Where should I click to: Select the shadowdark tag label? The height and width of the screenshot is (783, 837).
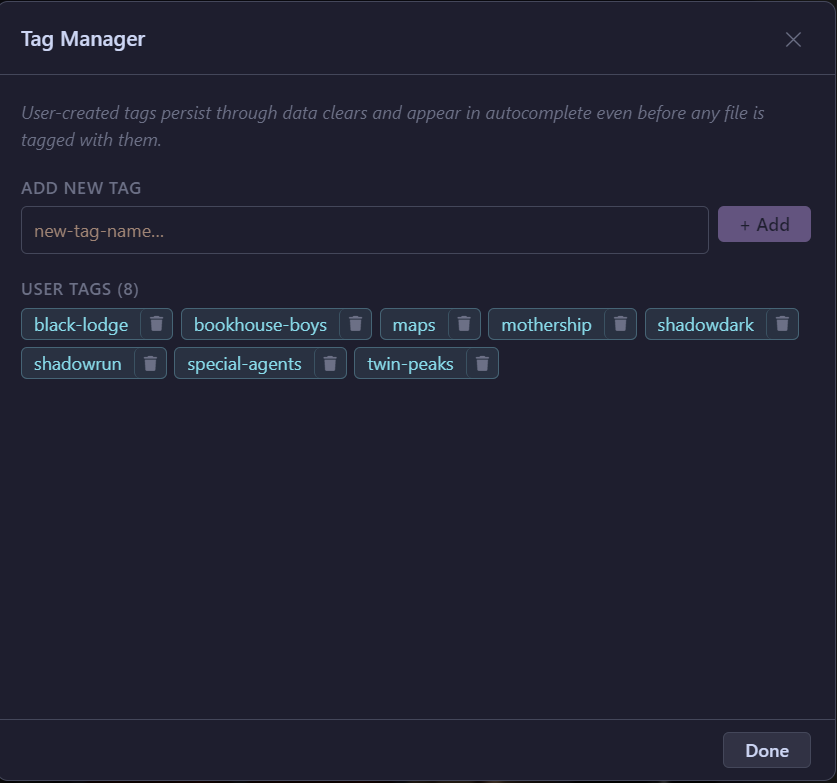(x=705, y=324)
